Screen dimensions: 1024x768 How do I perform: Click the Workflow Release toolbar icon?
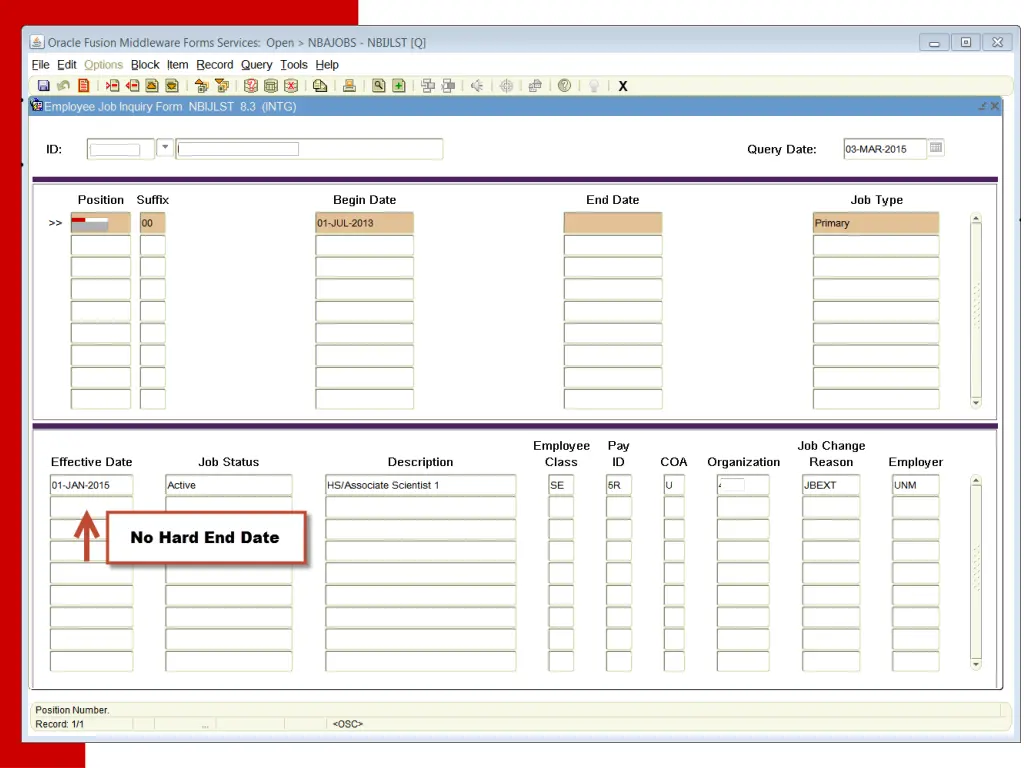[x=449, y=86]
